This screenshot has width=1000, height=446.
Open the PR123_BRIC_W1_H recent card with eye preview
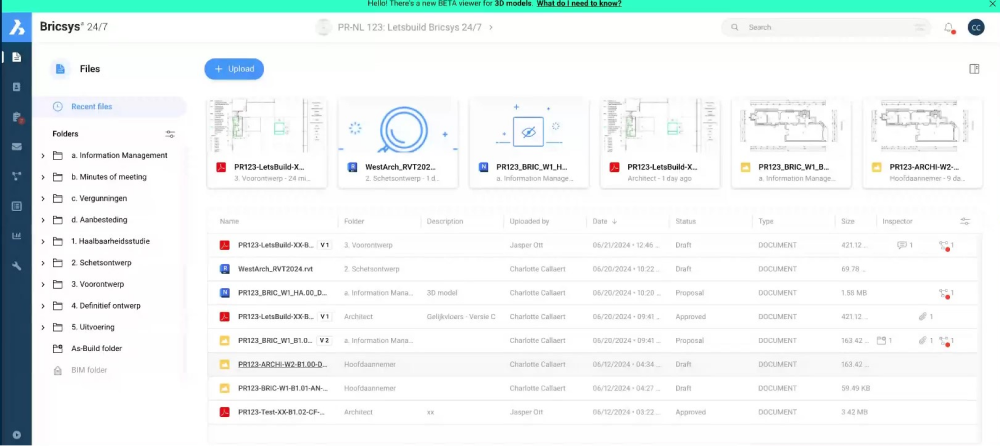point(529,144)
